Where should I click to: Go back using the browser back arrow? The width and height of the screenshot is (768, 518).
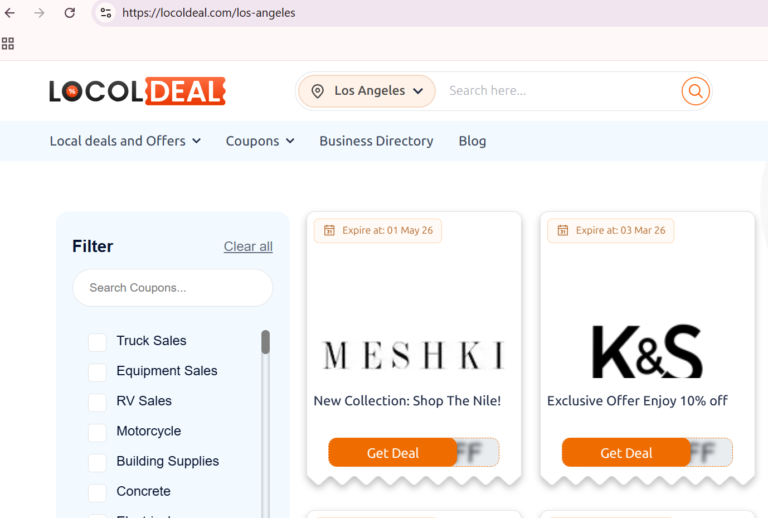point(9,13)
